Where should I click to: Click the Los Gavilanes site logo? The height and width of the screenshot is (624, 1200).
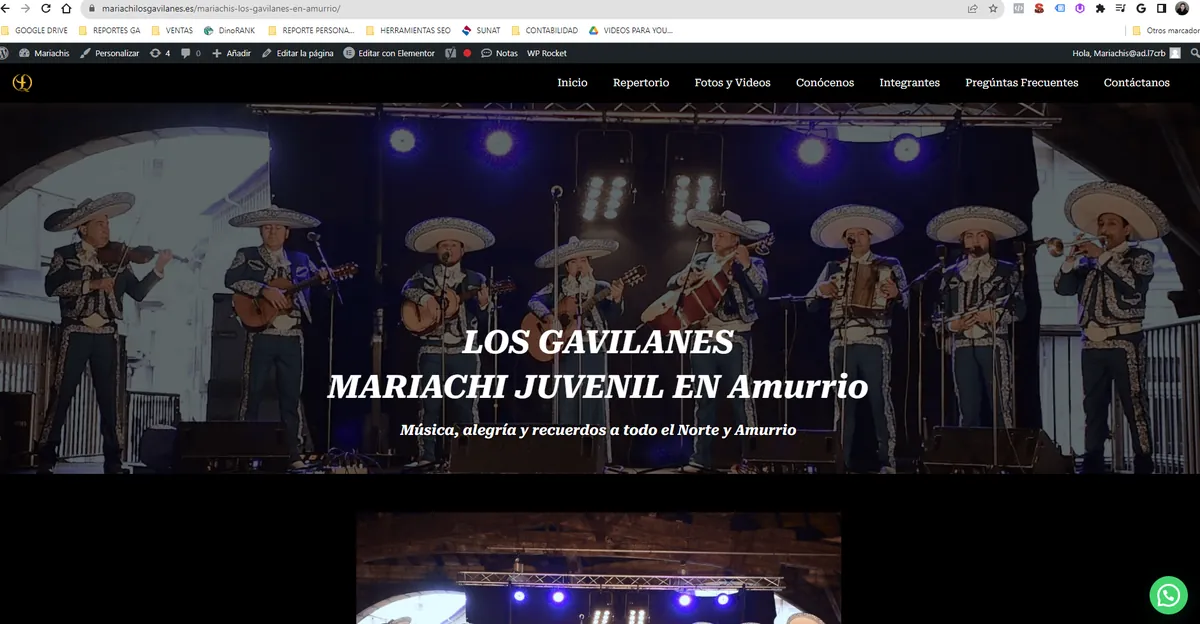(x=22, y=83)
